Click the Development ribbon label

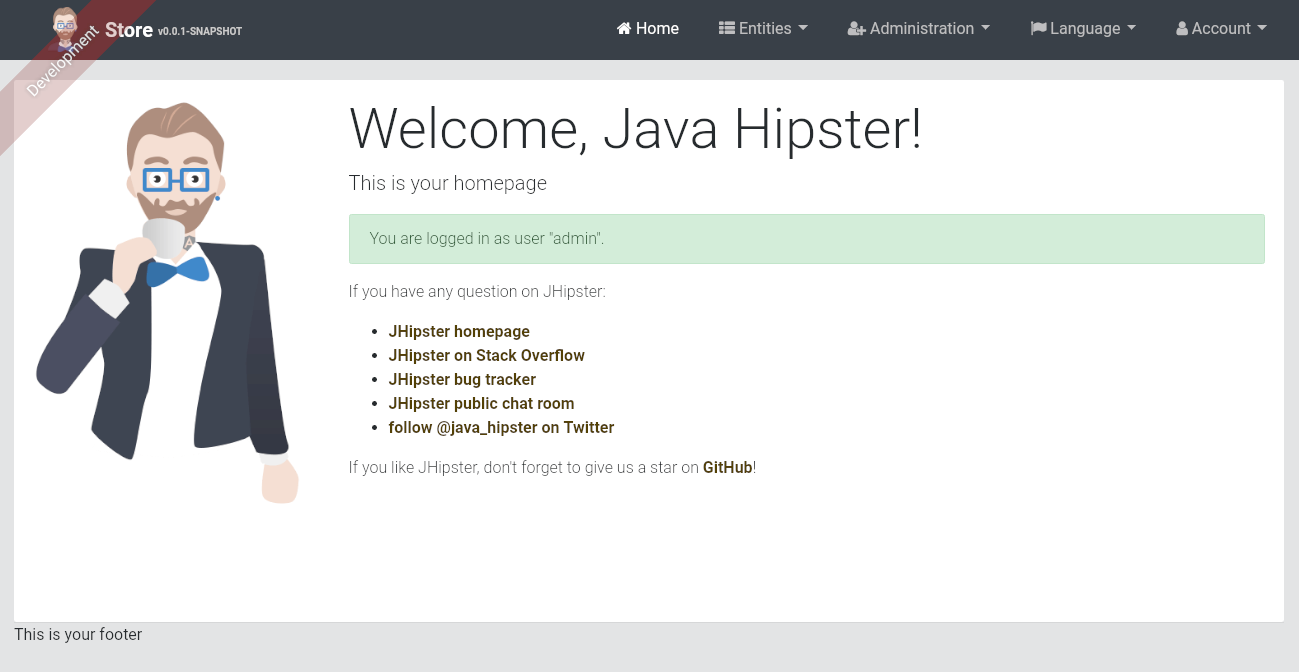coord(62,62)
